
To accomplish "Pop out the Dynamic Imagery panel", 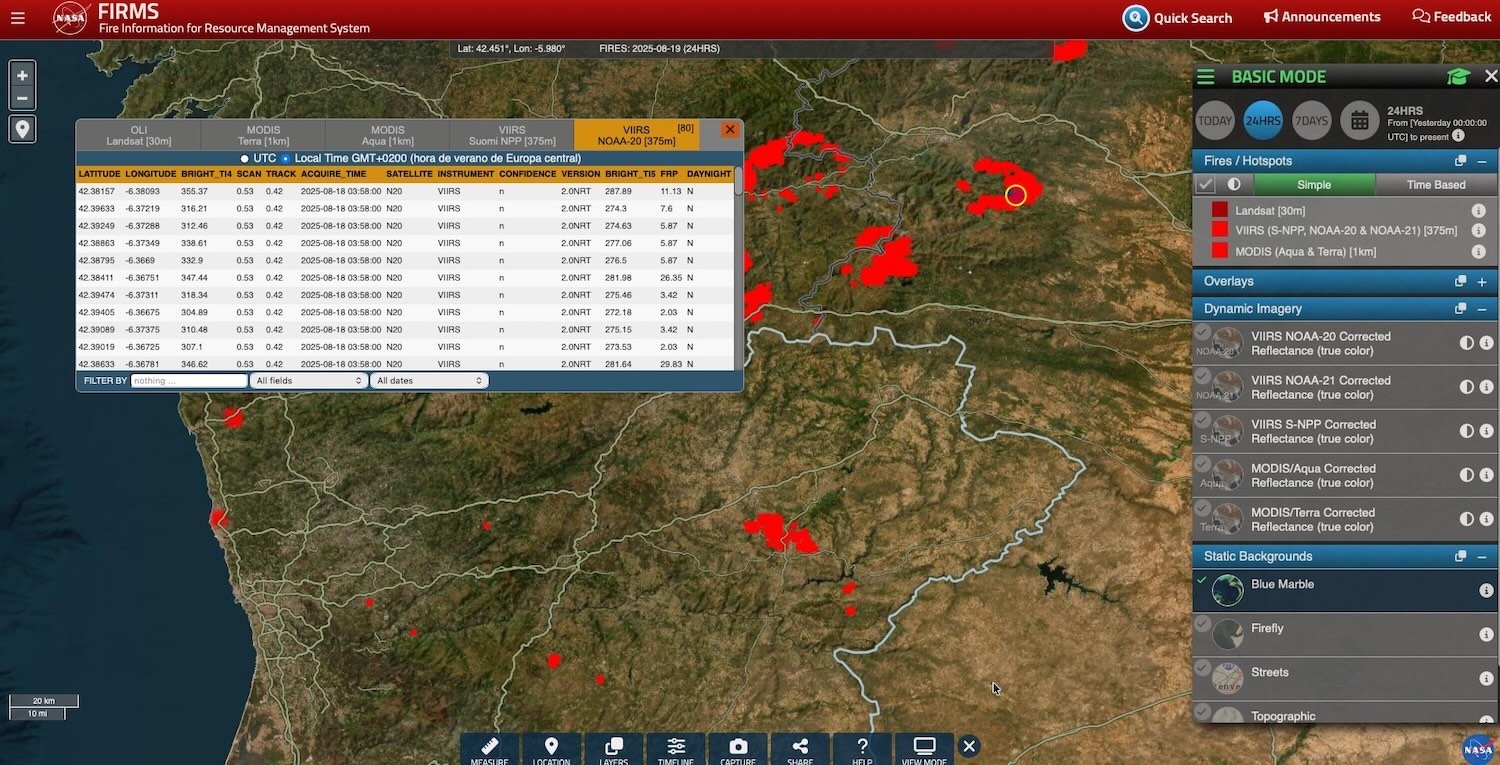I will click(x=1461, y=309).
